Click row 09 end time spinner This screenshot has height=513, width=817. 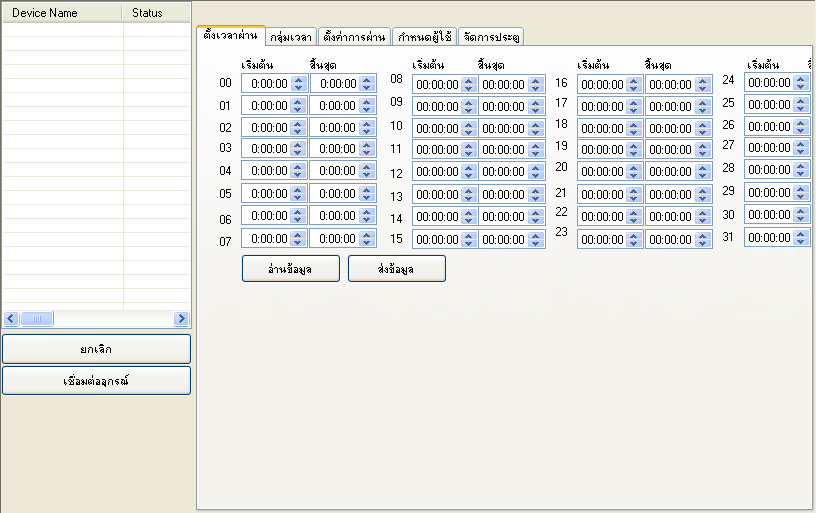tap(536, 106)
